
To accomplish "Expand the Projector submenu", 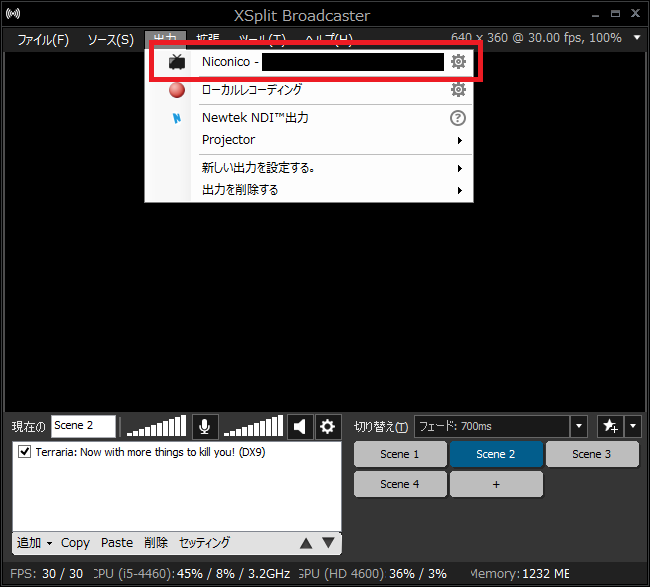I will [x=460, y=141].
